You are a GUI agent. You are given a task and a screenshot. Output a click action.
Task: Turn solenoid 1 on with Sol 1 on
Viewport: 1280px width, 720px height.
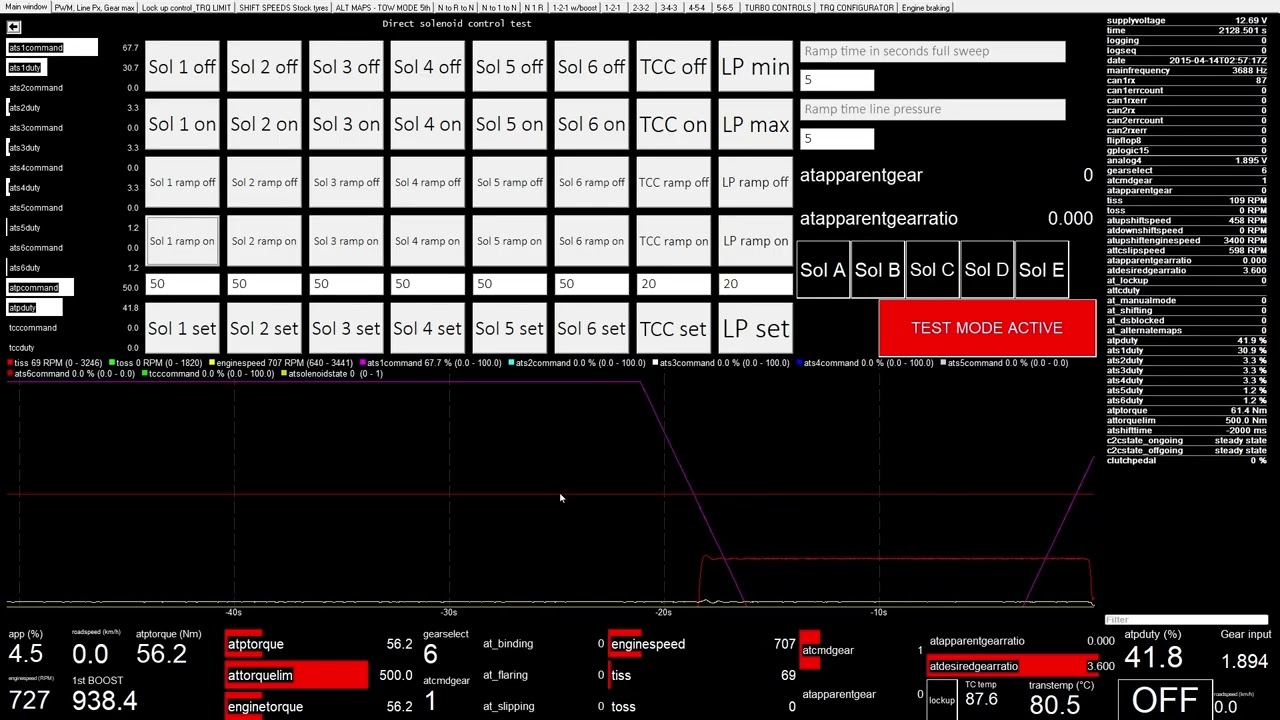(182, 125)
